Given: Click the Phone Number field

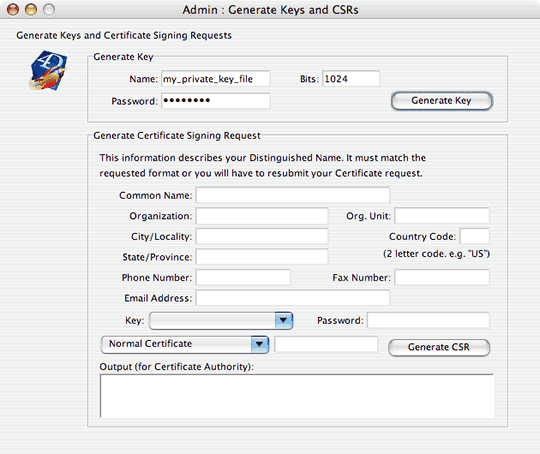Looking at the screenshot, I should [243, 278].
